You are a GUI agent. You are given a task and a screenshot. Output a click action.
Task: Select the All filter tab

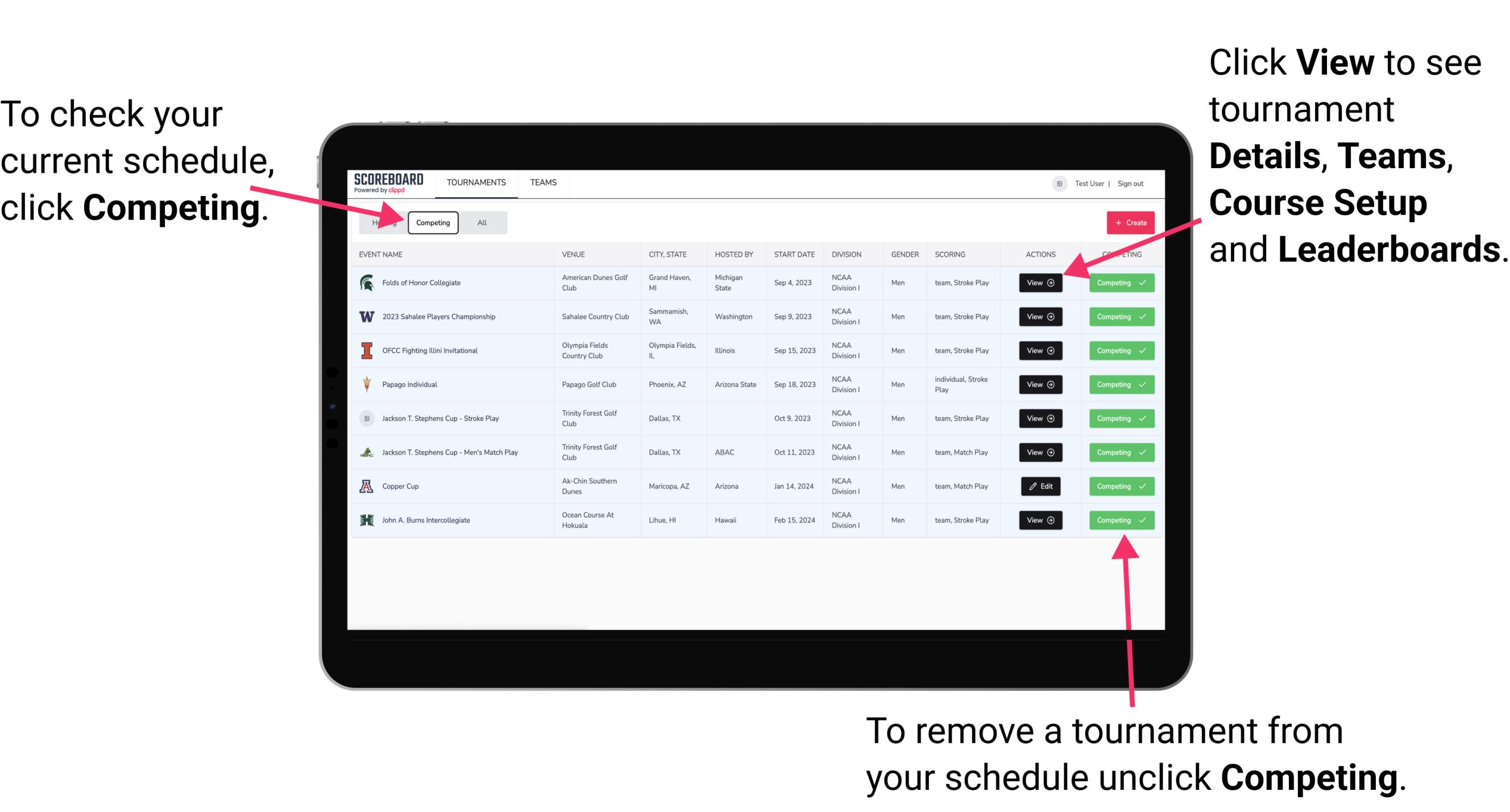480,222
